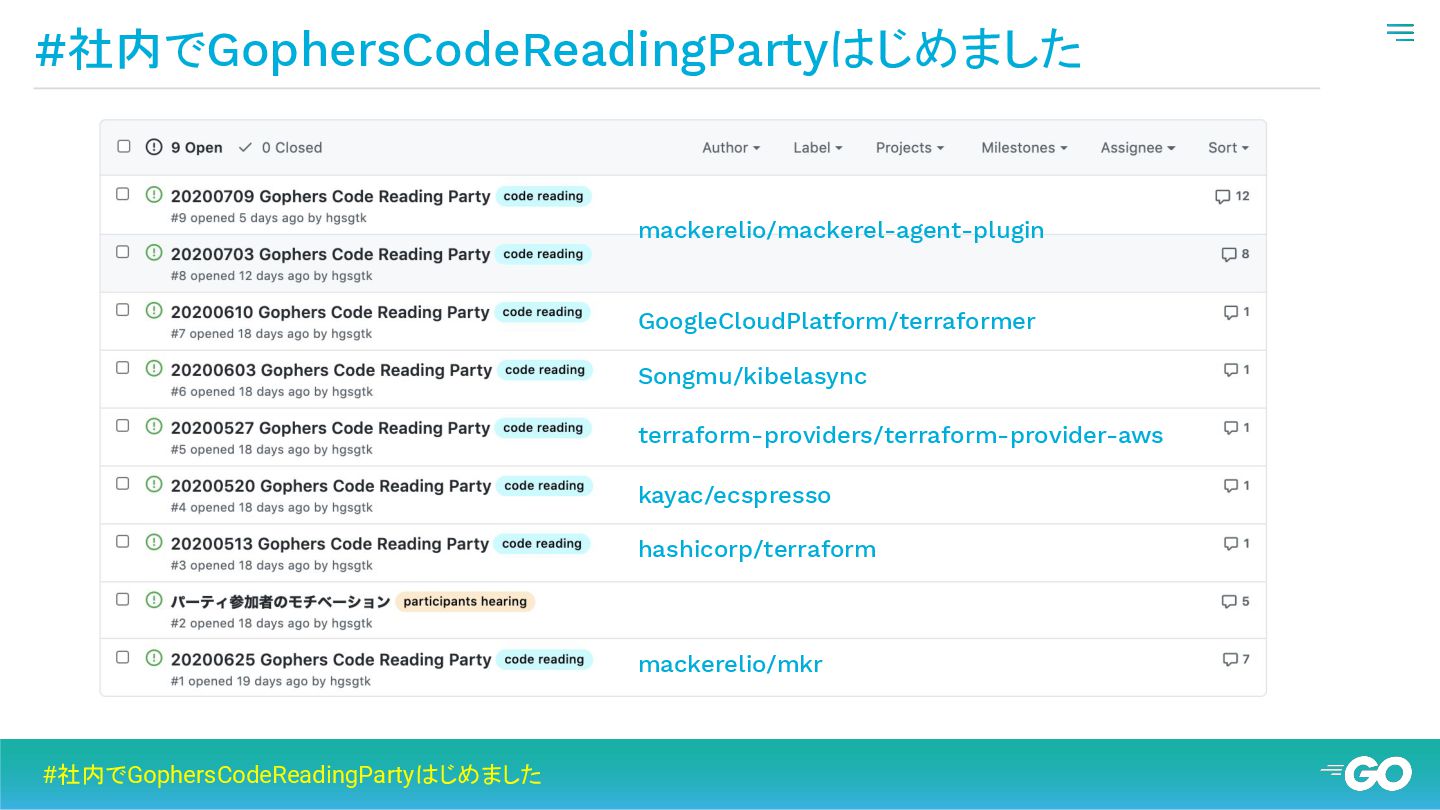Click the open status icon for issue #5
The image size is (1440, 810).
(x=154, y=427)
